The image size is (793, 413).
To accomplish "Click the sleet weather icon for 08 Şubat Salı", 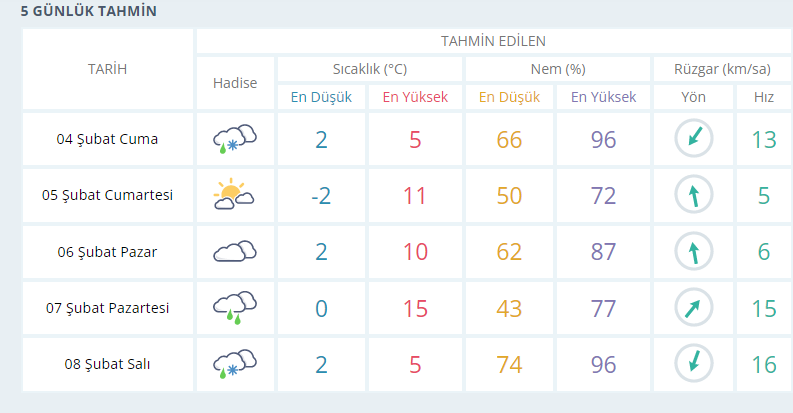I will (235, 364).
